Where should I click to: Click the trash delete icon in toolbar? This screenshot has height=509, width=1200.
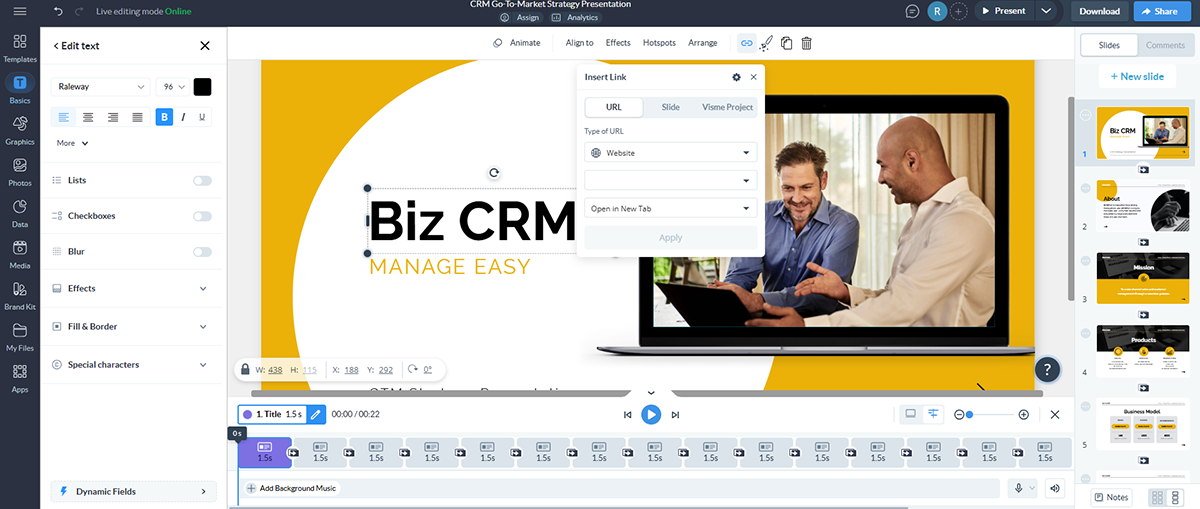pos(806,43)
